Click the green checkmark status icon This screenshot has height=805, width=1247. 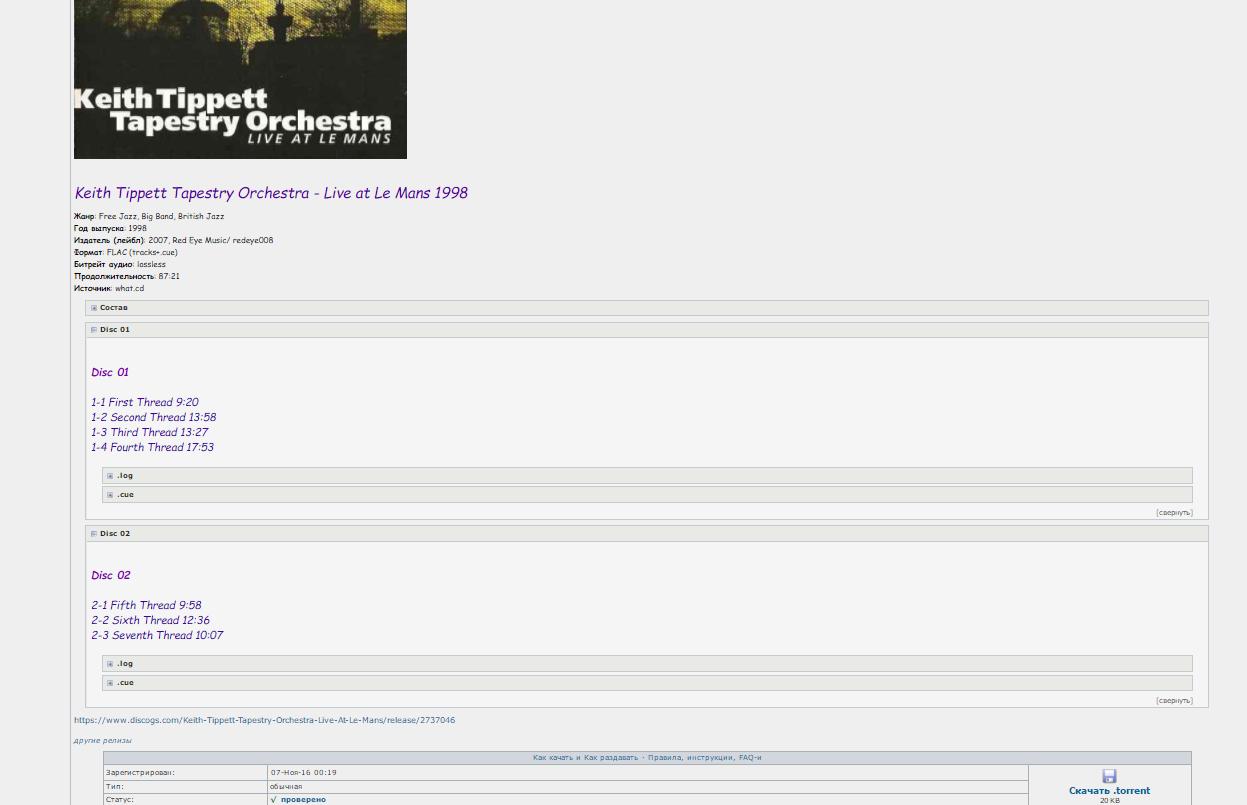[273, 800]
